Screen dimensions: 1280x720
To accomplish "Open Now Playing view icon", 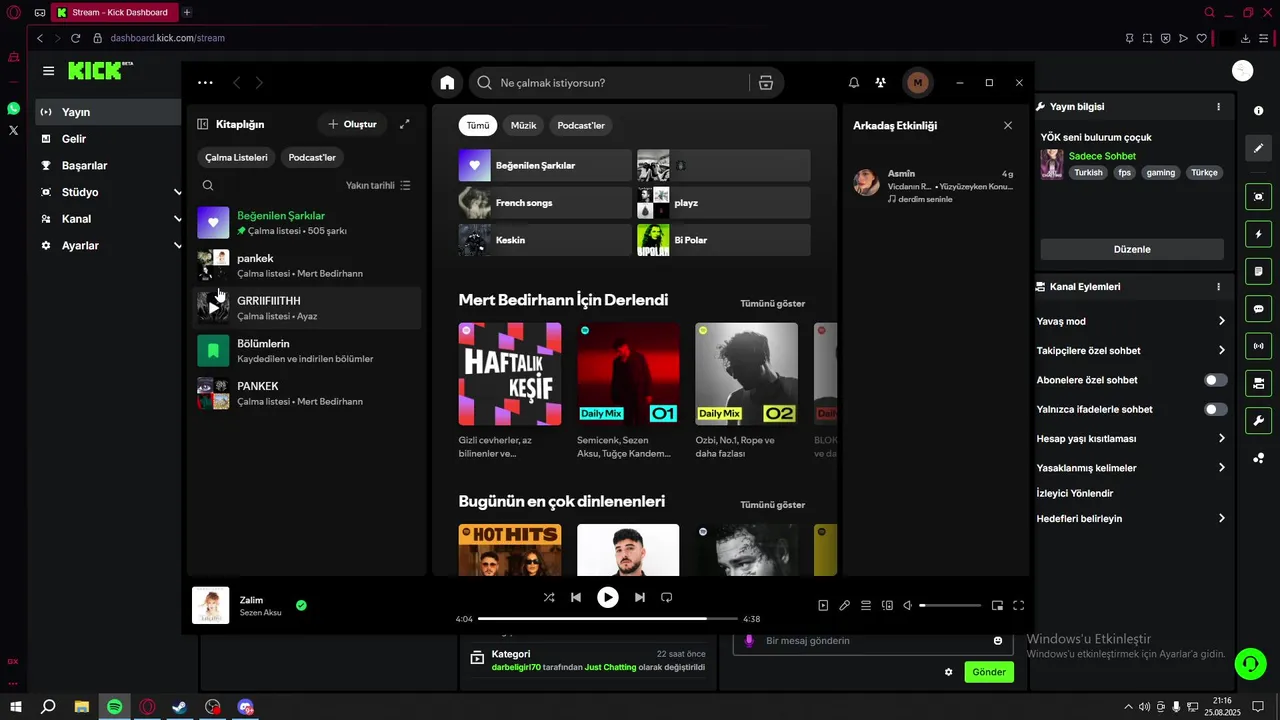I will (x=823, y=605).
